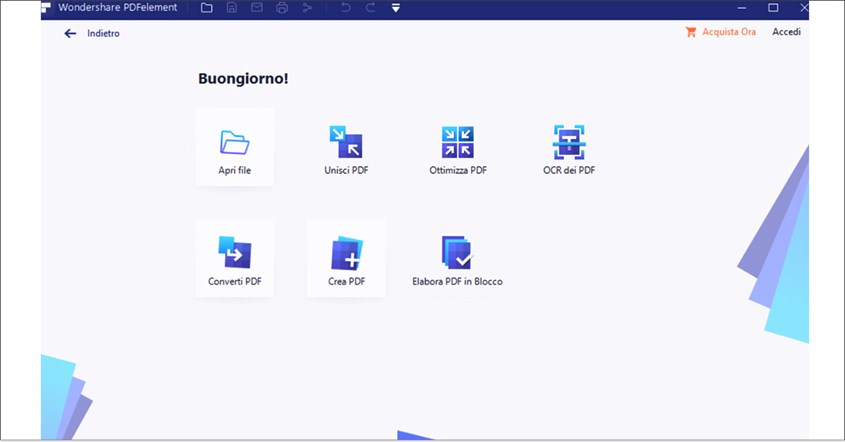Open the Converti PDF tool
This screenshot has height=442, width=845.
(234, 258)
